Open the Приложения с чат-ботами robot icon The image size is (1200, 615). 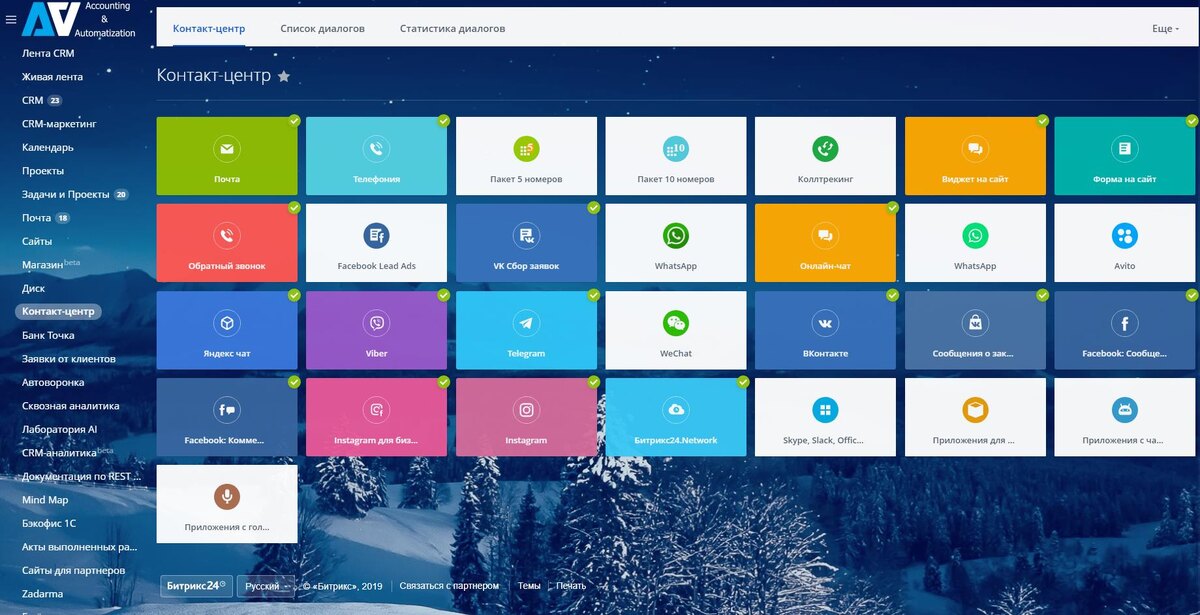(x=1125, y=410)
